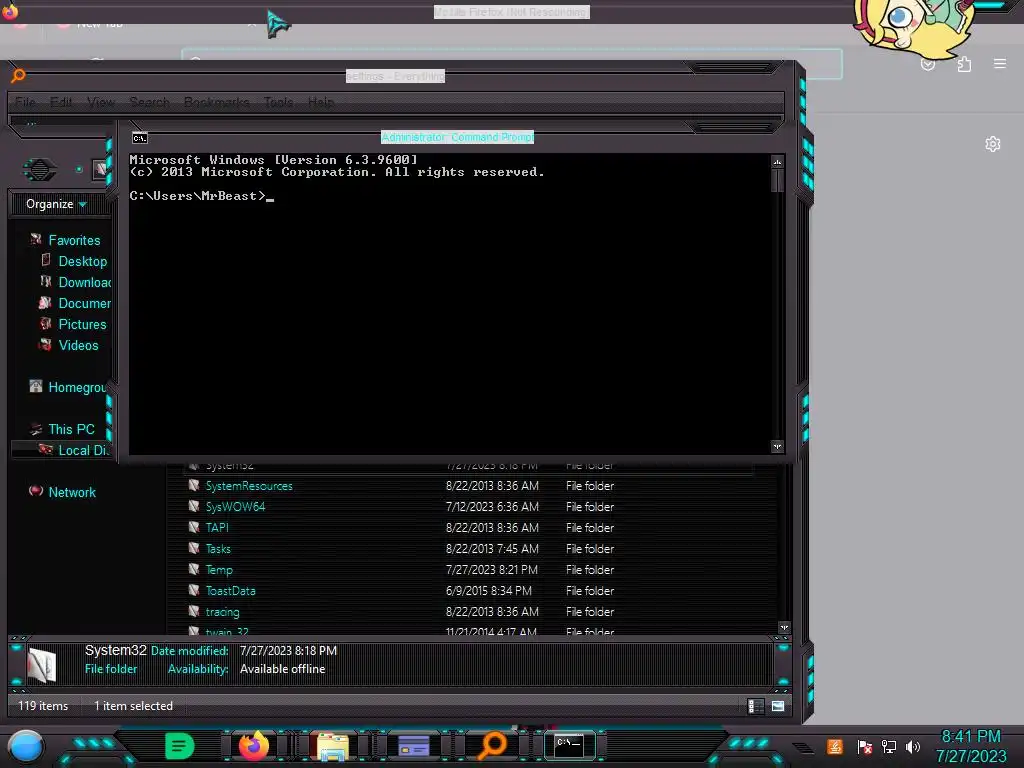Click the Desktop shortcut icon in Favorites

coord(46,260)
